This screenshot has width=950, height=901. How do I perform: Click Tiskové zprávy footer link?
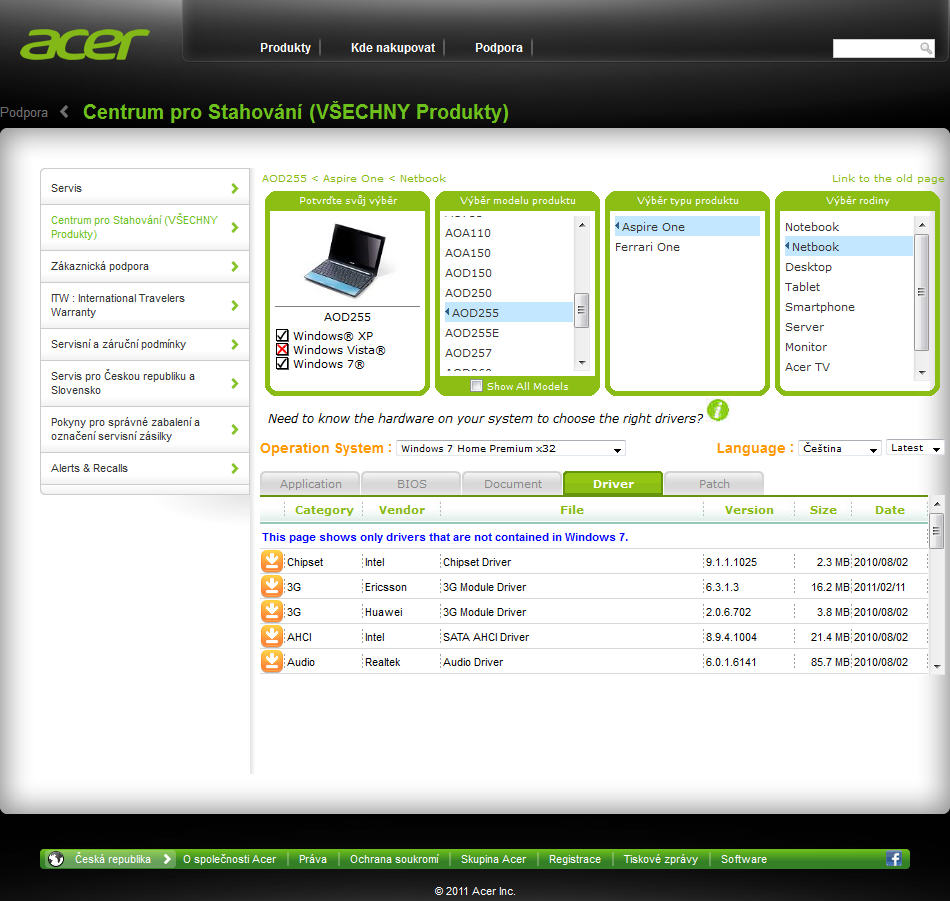(x=660, y=859)
